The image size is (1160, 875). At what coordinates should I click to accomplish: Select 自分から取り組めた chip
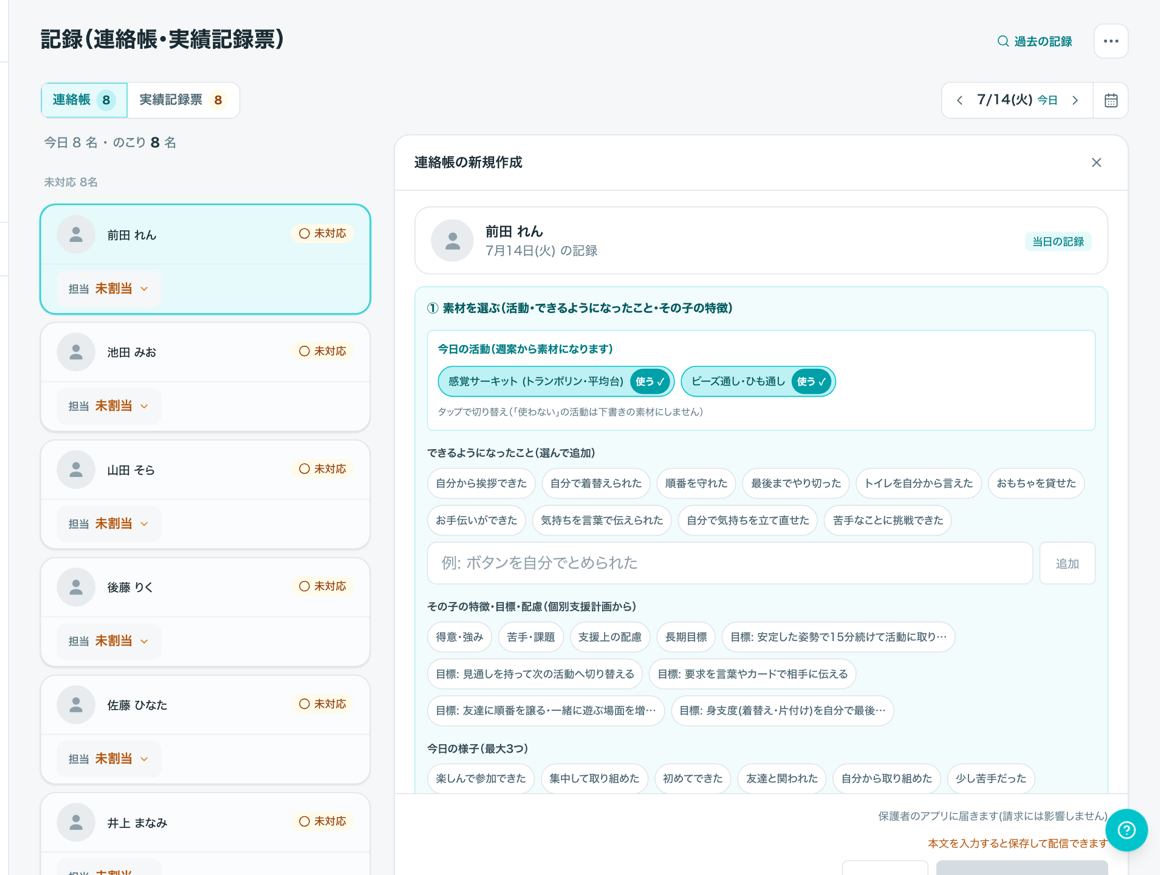click(x=886, y=778)
